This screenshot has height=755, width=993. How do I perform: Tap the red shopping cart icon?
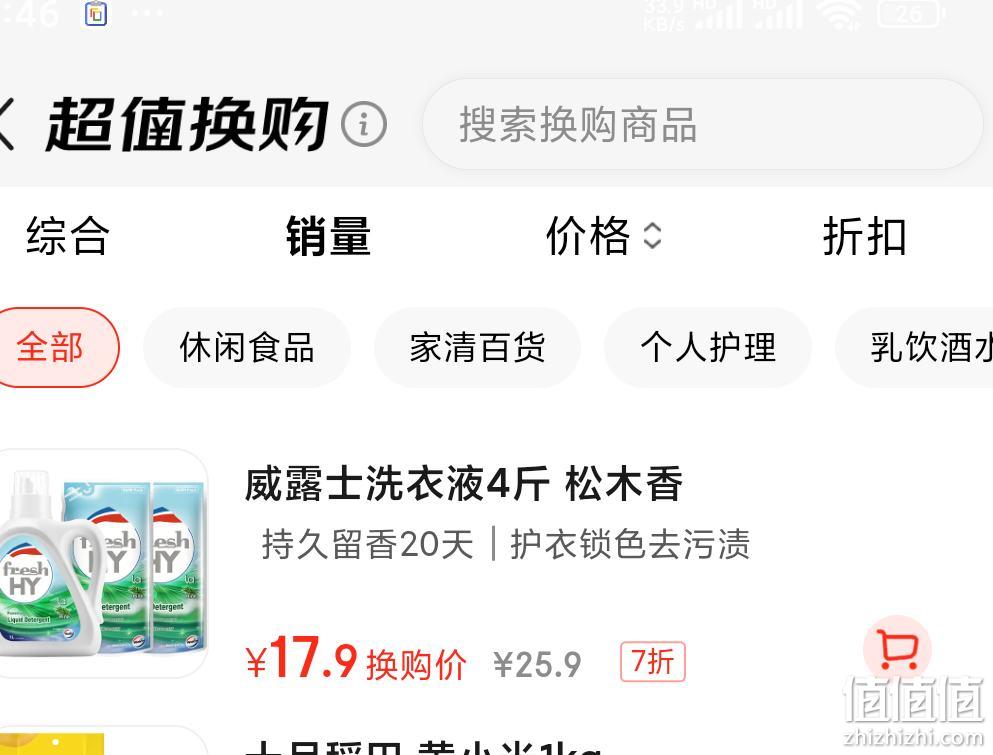(897, 649)
